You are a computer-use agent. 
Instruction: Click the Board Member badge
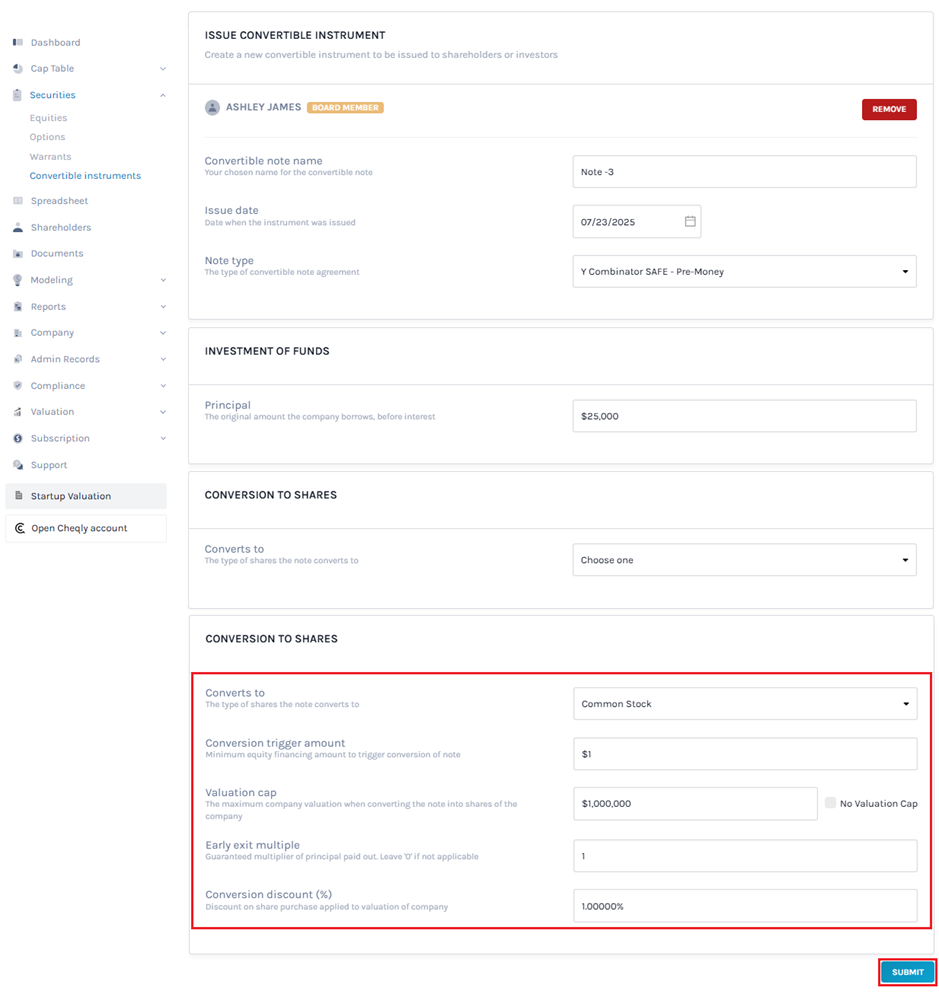(345, 108)
